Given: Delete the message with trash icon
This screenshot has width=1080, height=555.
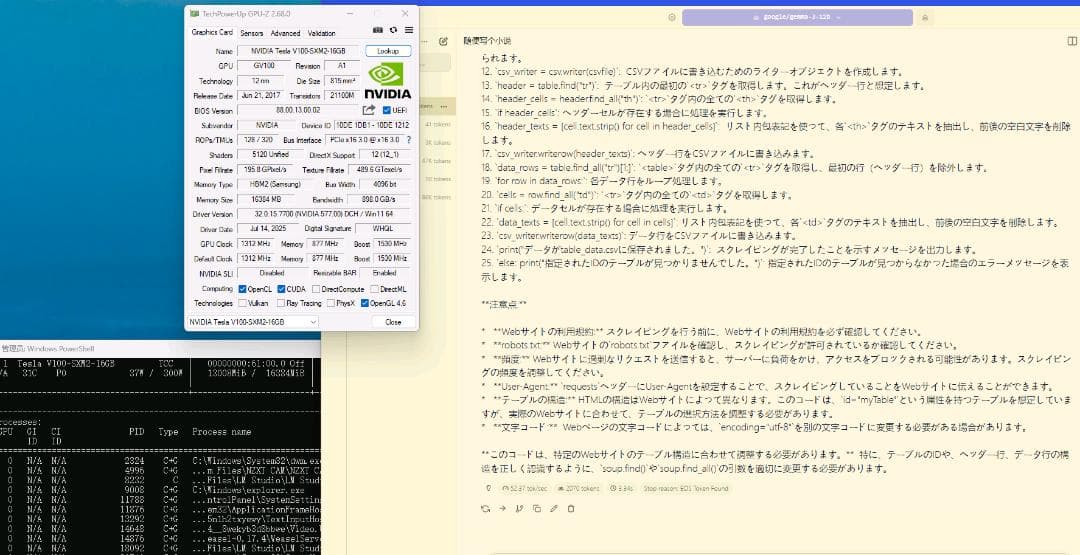Looking at the screenshot, I should (x=571, y=508).
